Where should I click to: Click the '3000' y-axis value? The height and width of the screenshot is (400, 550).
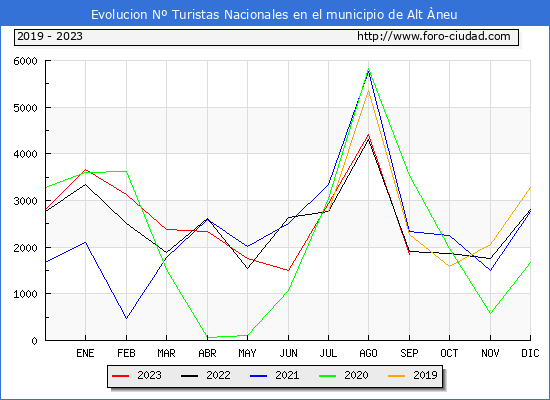(x=25, y=201)
